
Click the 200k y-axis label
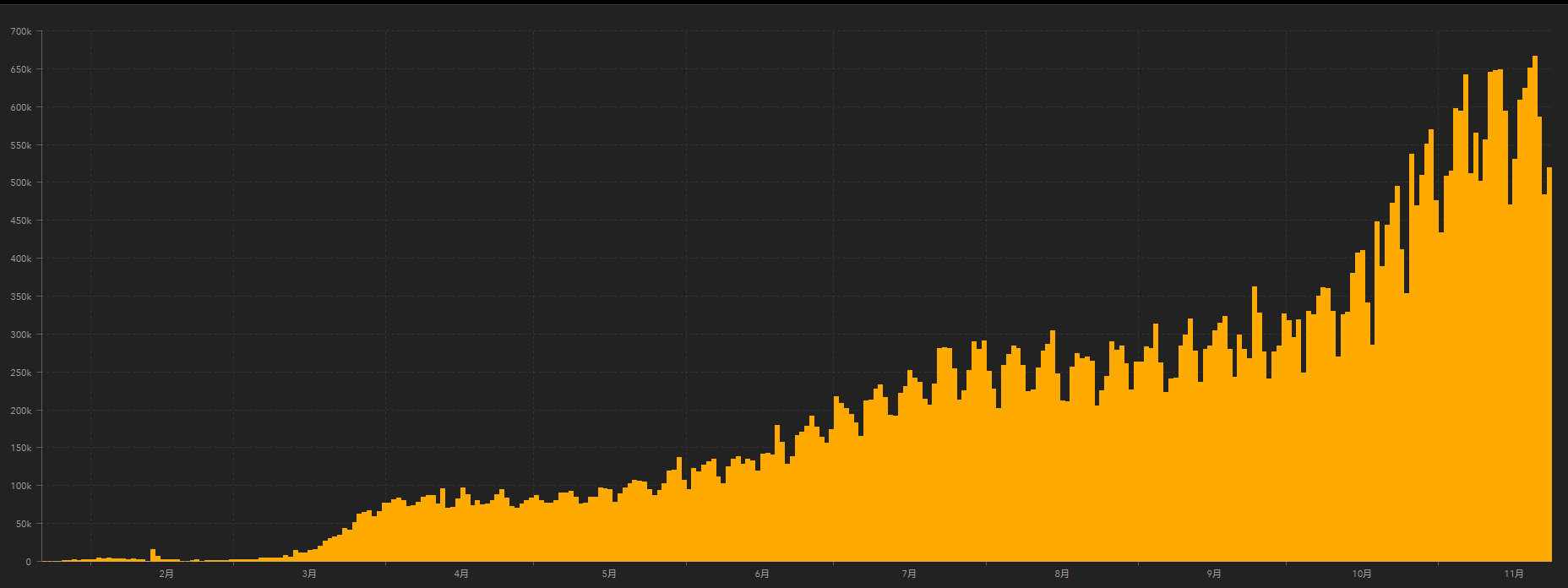click(x=21, y=411)
